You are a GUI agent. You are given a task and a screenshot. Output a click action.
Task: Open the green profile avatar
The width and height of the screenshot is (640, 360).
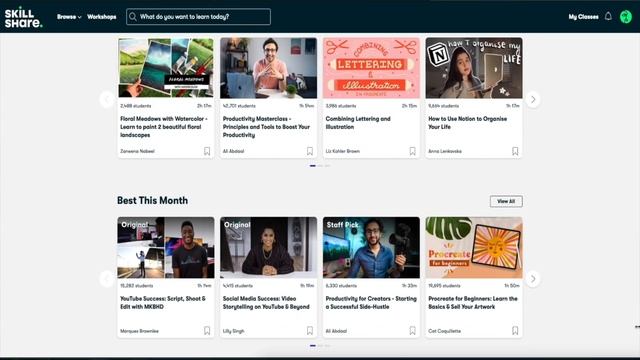626,17
